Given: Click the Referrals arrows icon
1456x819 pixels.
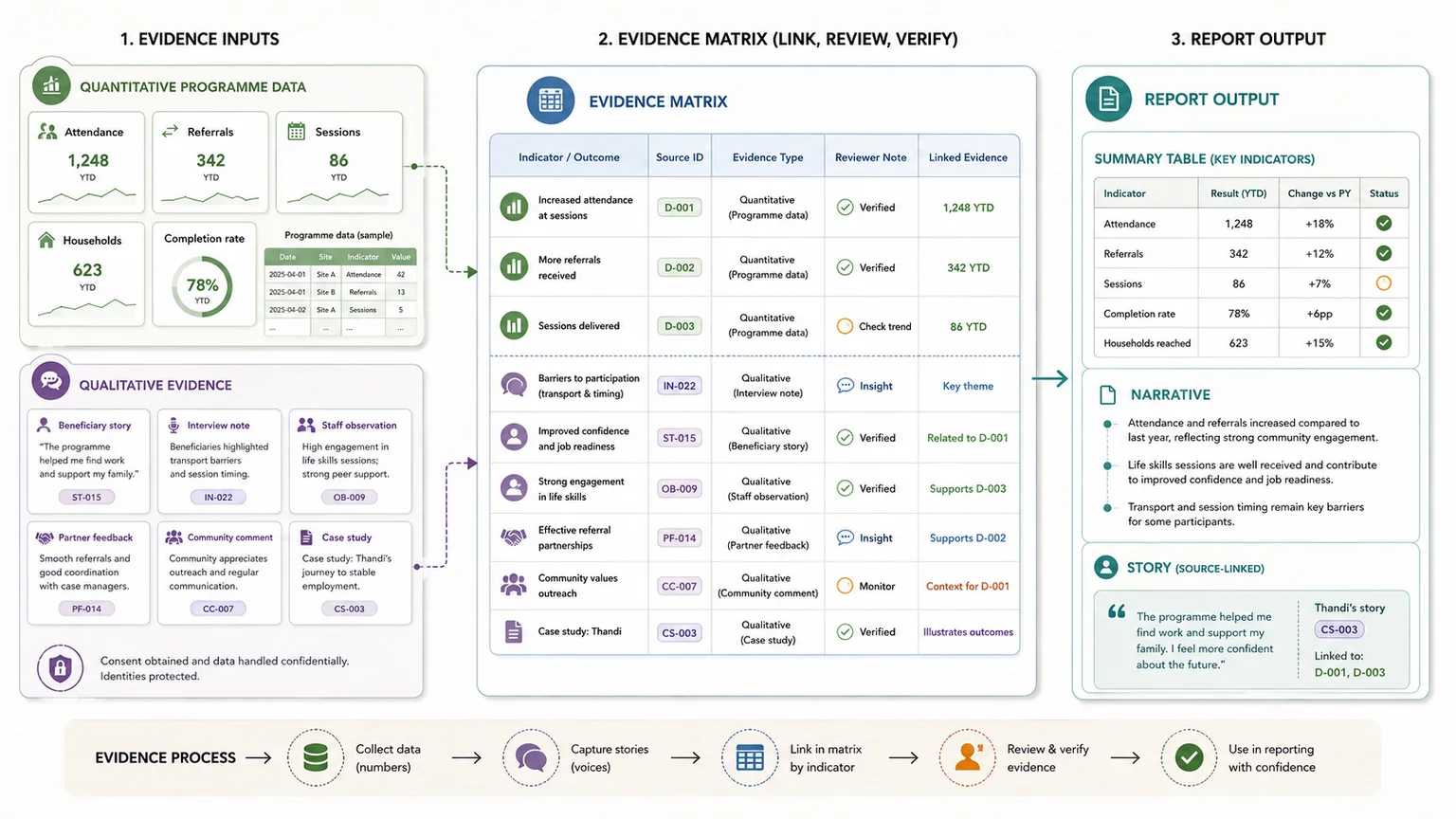Looking at the screenshot, I should point(171,132).
